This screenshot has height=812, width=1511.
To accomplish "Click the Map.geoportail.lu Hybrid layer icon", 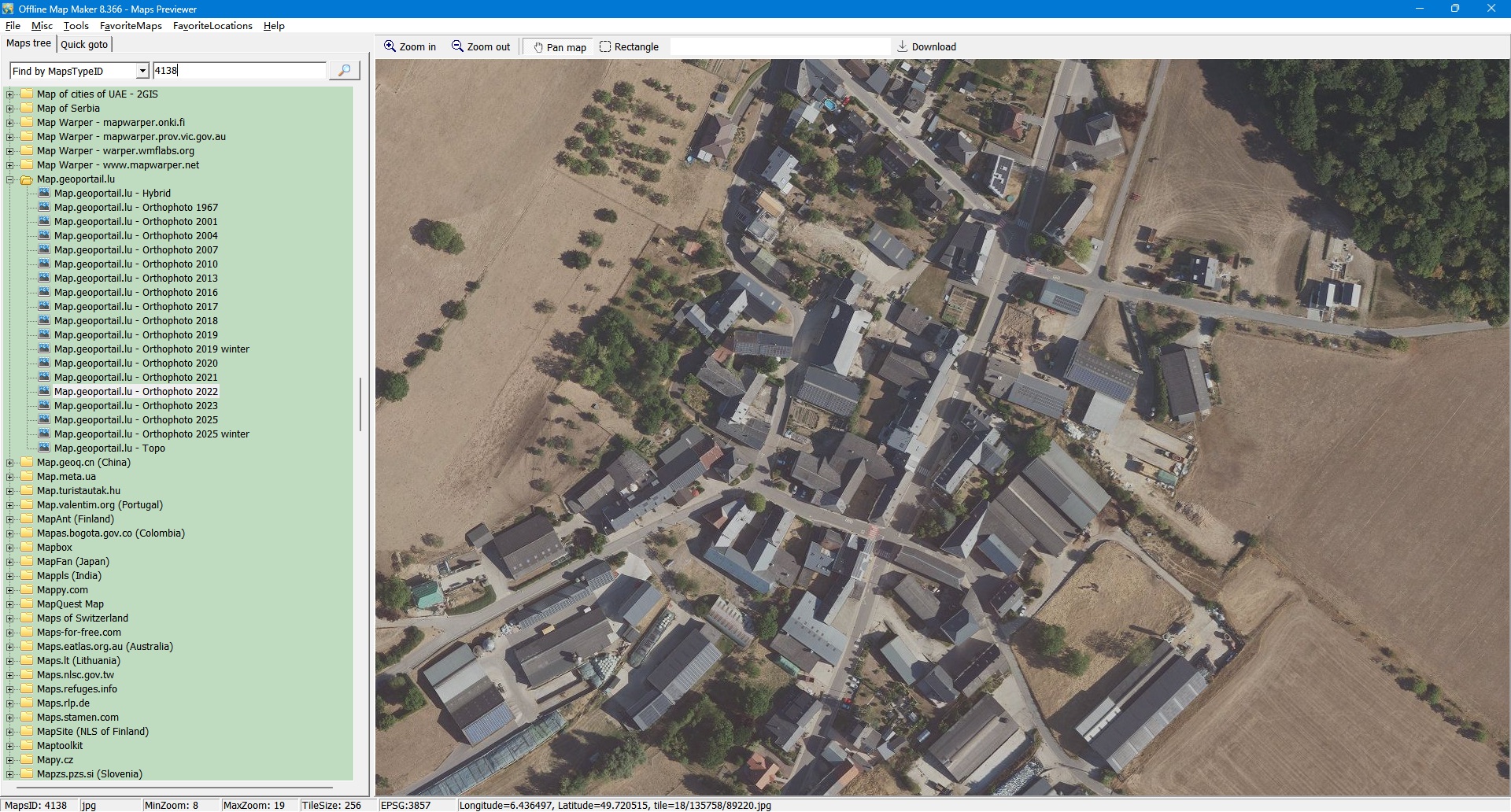I will point(45,194).
